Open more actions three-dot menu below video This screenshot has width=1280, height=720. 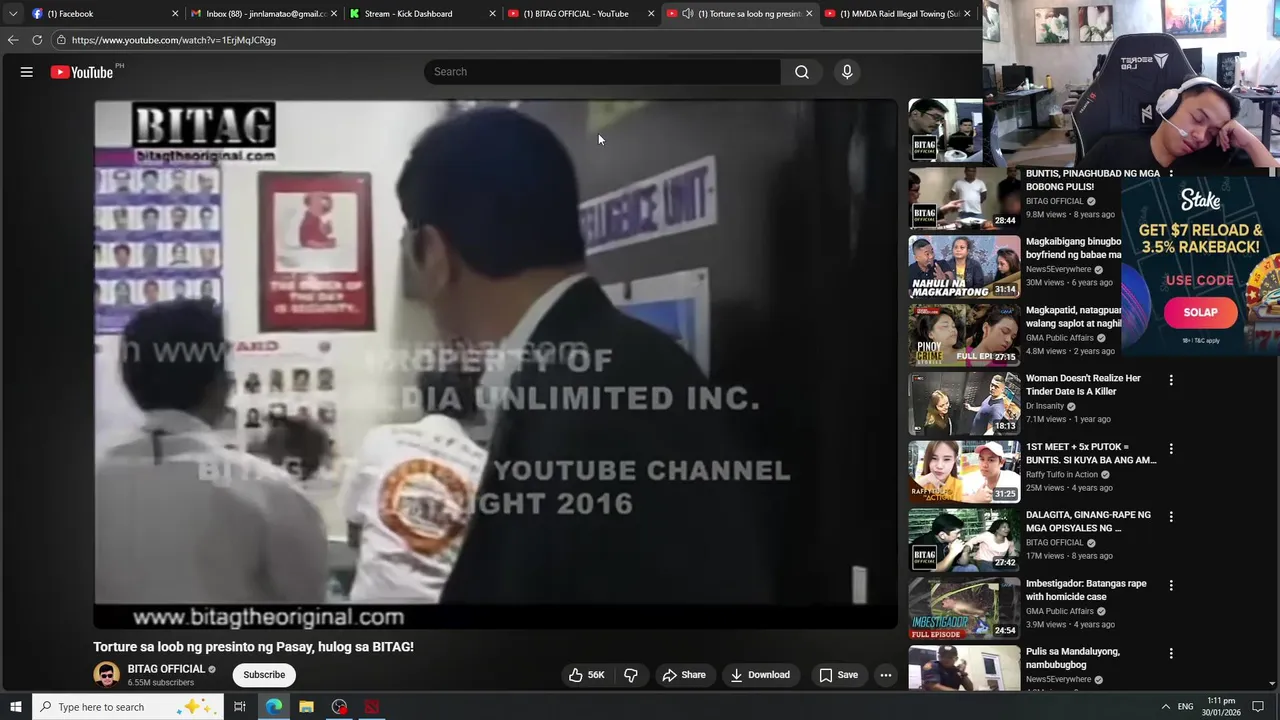click(885, 675)
